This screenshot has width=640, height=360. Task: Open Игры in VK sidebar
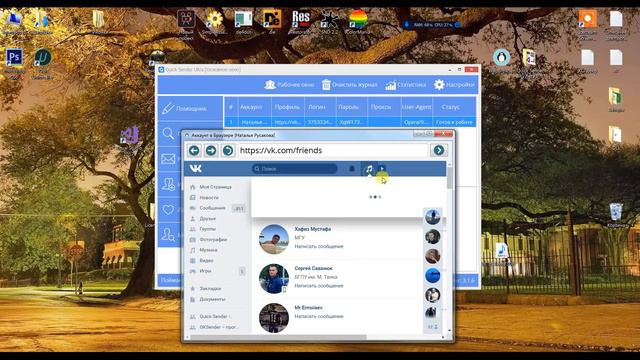coord(205,271)
